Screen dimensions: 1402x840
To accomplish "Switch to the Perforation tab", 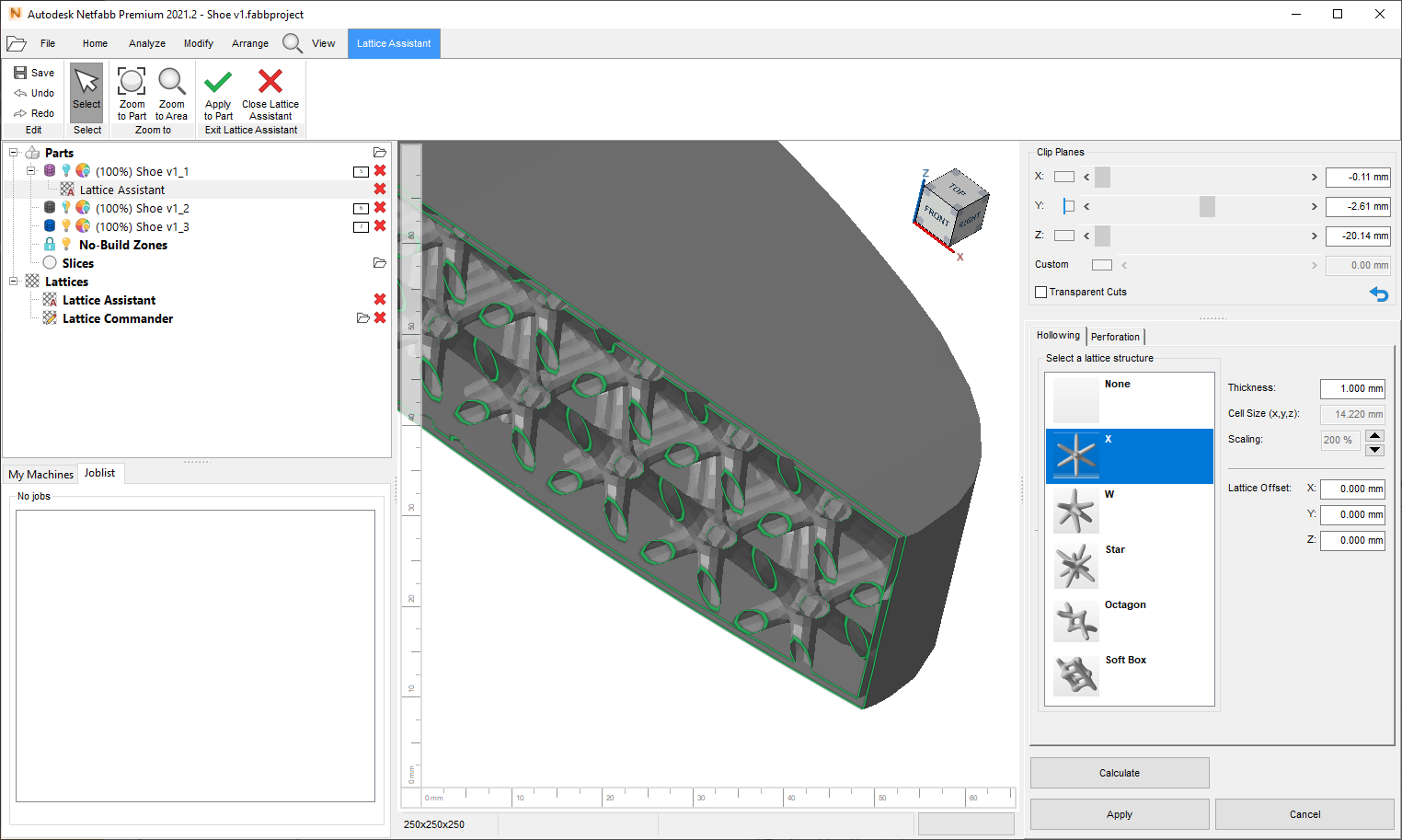I will 1115,337.
